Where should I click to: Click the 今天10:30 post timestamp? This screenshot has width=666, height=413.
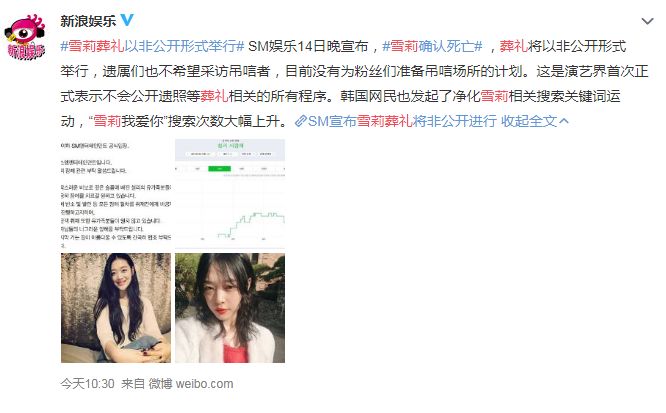[x=87, y=384]
